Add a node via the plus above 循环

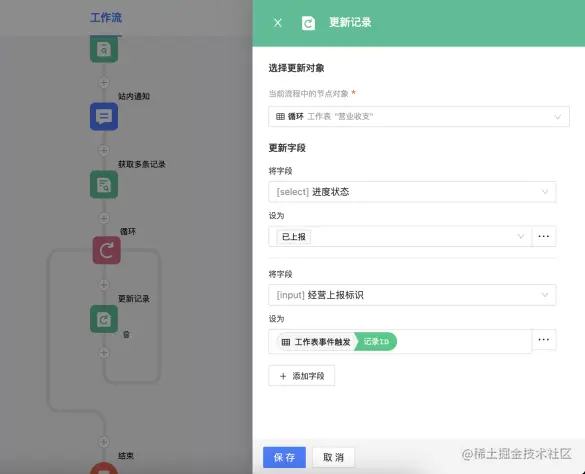point(104,218)
